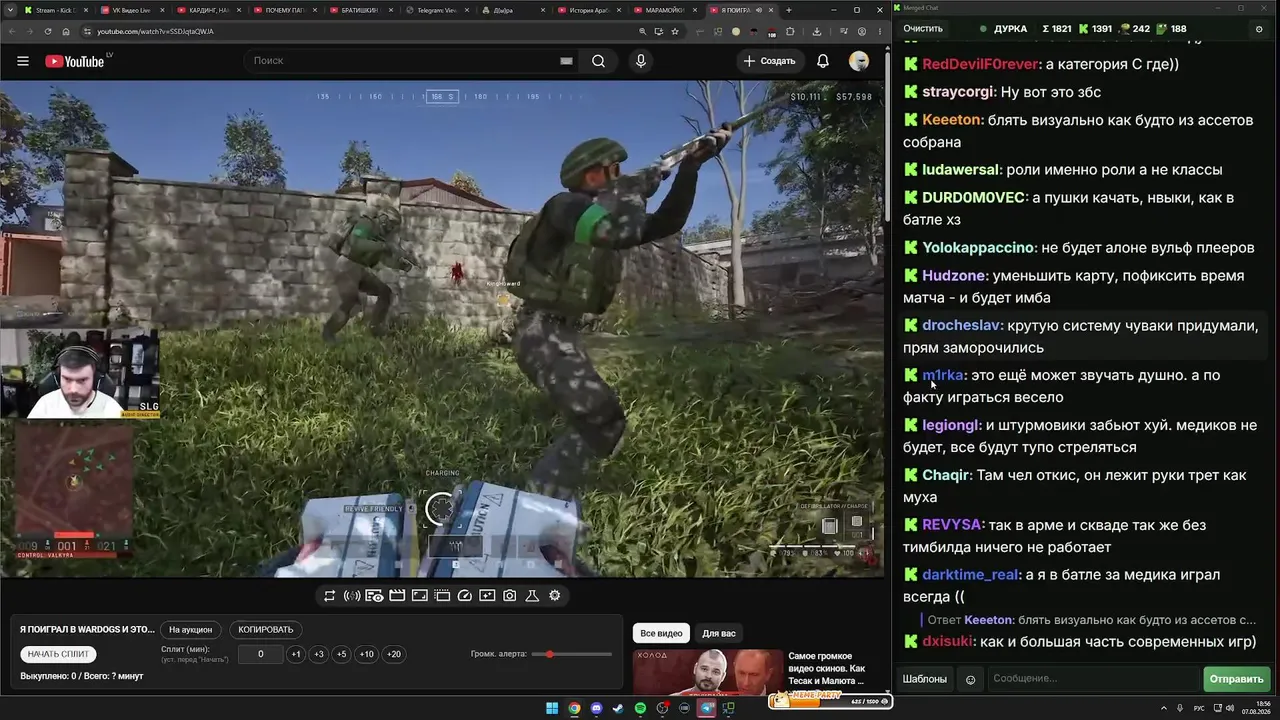The width and height of the screenshot is (1280, 720).
Task: Click the dashed-frame window icon under the video
Action: pos(442,596)
